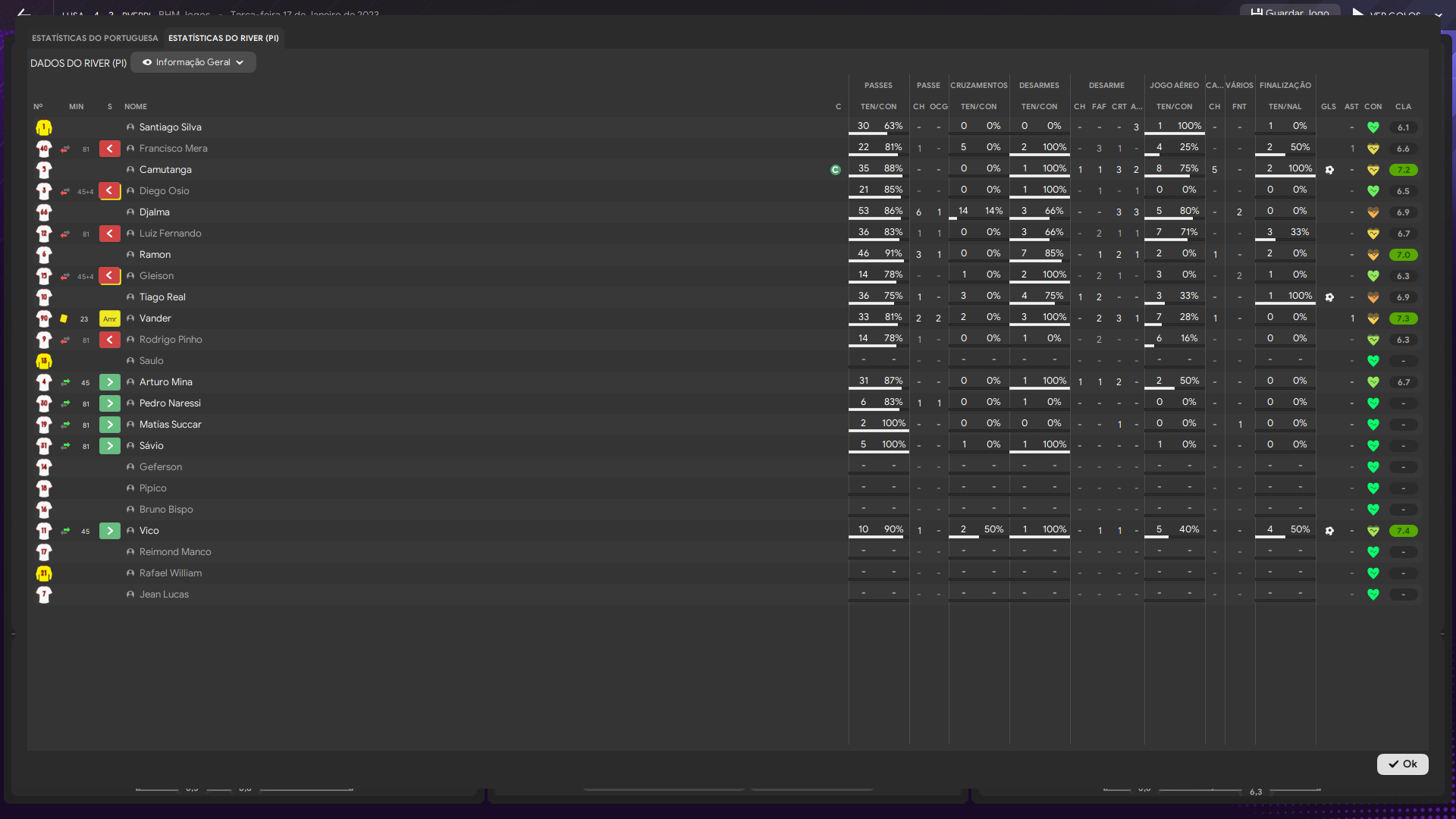Click the red substituted-off arrow for Luiz Fernando
Screen dimensions: 1456x819
pos(110,234)
